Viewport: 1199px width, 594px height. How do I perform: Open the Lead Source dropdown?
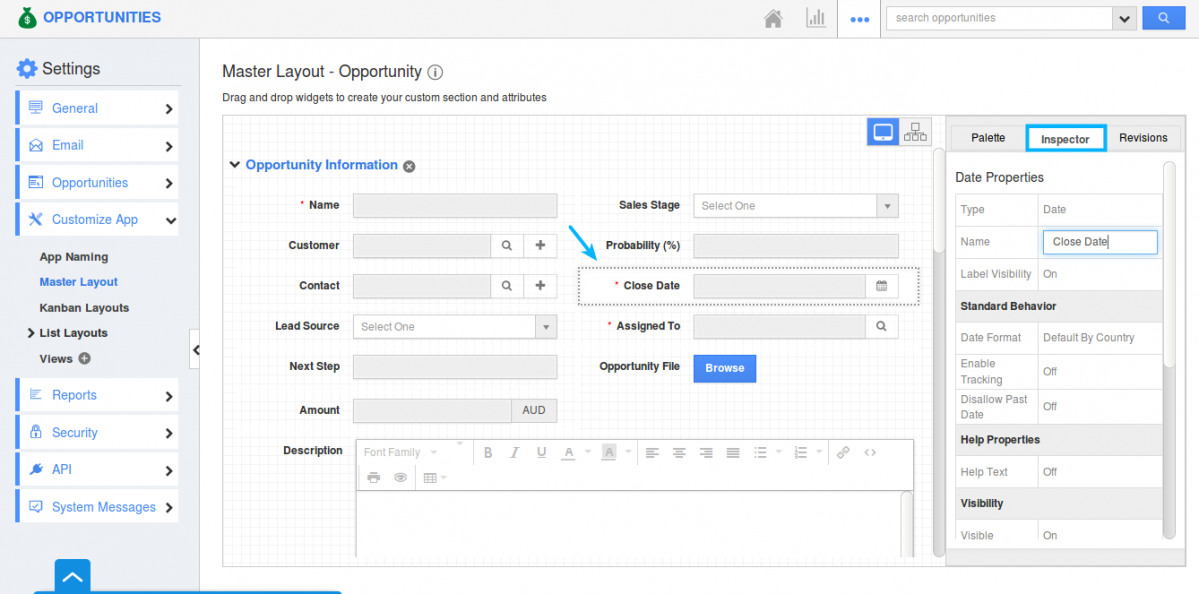[455, 327]
